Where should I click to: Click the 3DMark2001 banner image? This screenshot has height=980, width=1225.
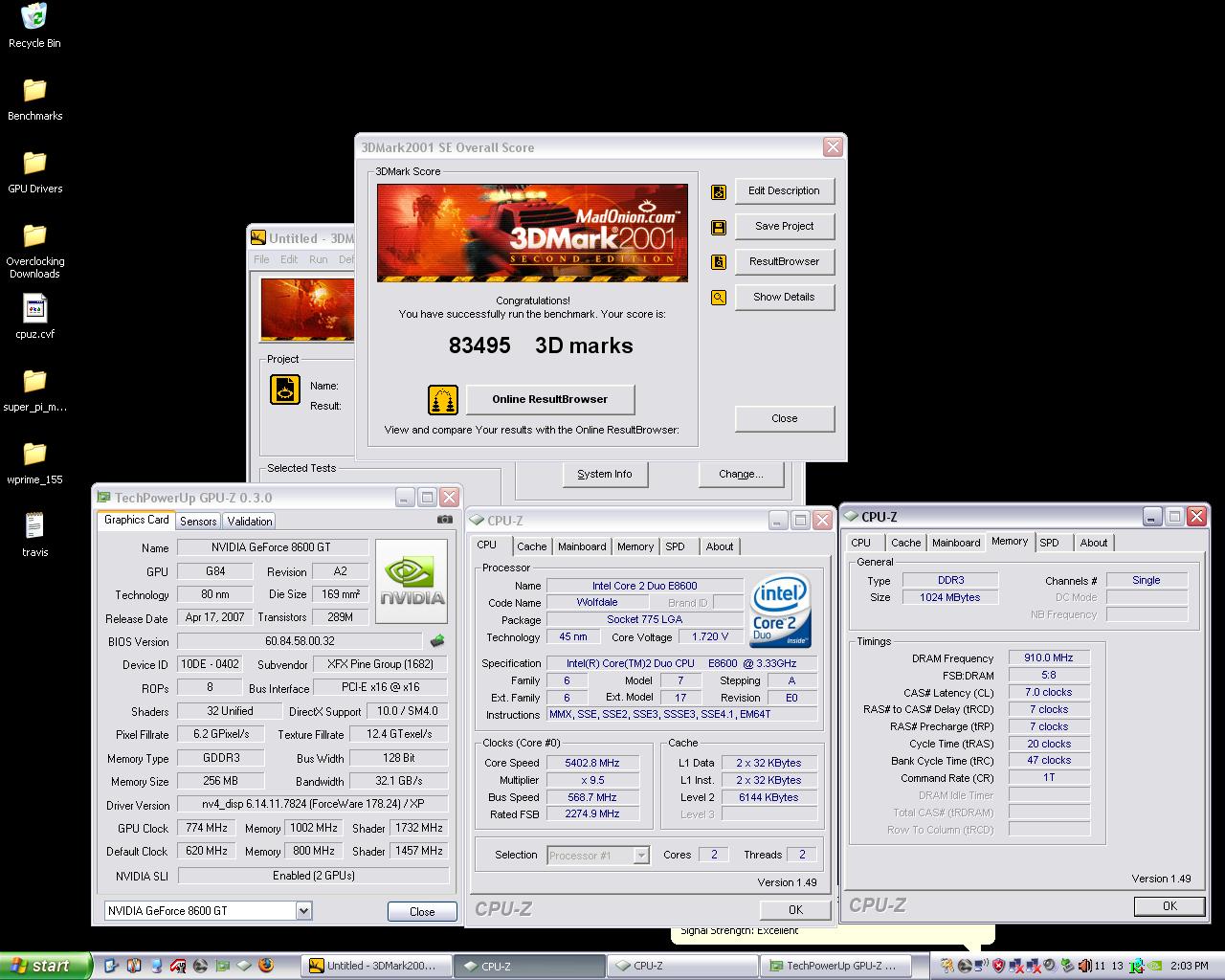pyautogui.click(x=532, y=233)
